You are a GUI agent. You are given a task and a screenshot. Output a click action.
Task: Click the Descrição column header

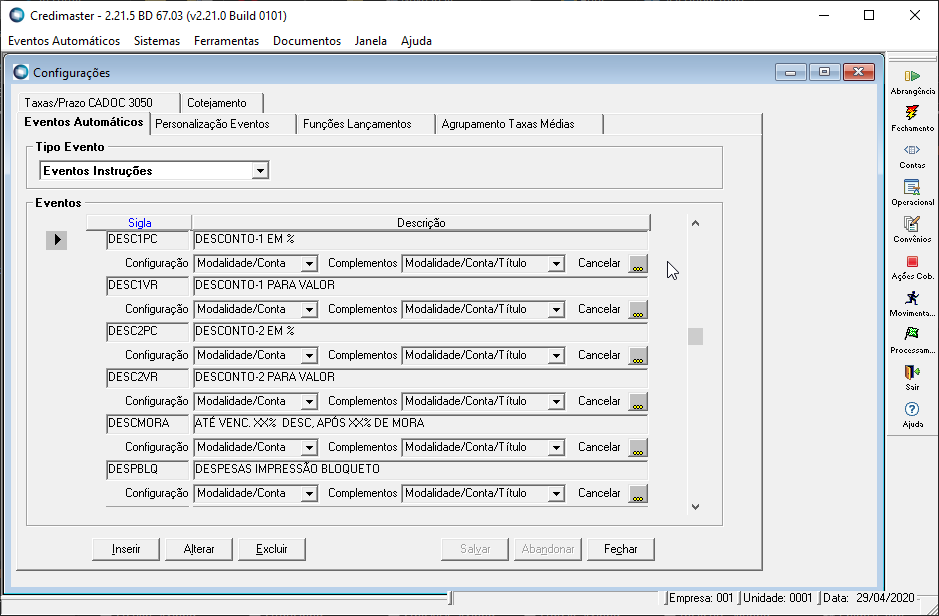pyautogui.click(x=421, y=223)
